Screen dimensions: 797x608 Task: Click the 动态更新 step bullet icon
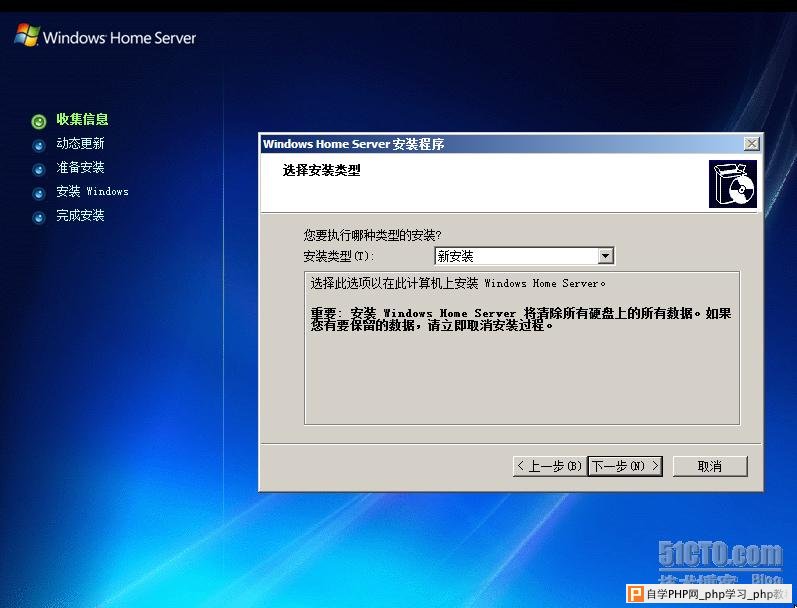click(x=39, y=146)
